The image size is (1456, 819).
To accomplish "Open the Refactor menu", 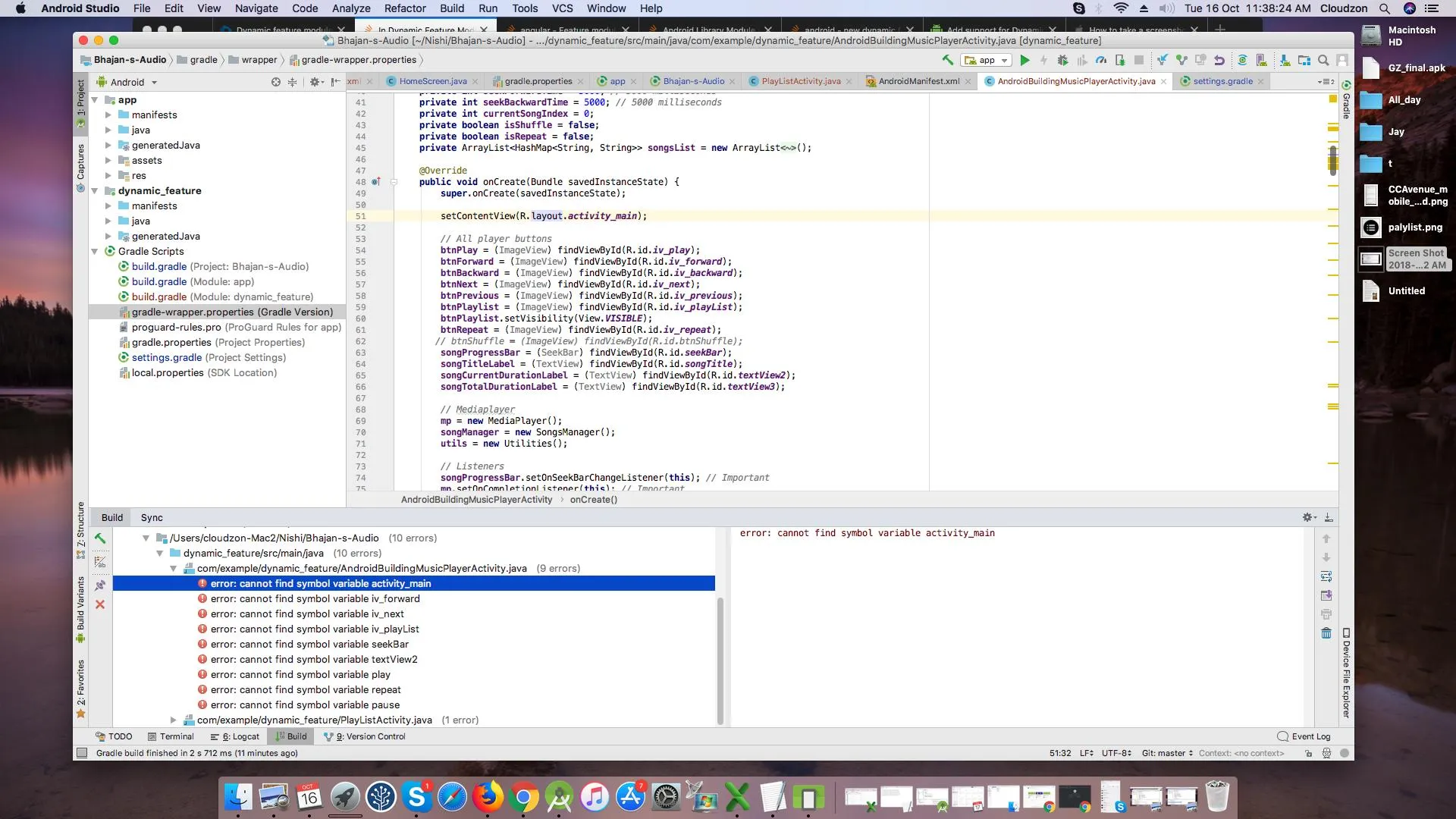I will pos(404,8).
